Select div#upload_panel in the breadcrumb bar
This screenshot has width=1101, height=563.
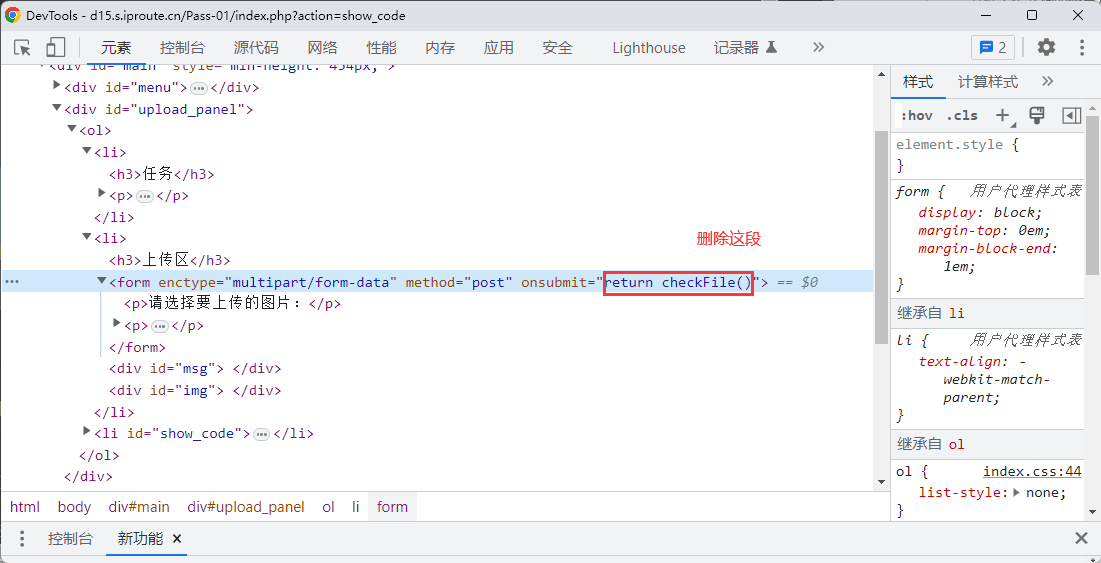coord(246,507)
